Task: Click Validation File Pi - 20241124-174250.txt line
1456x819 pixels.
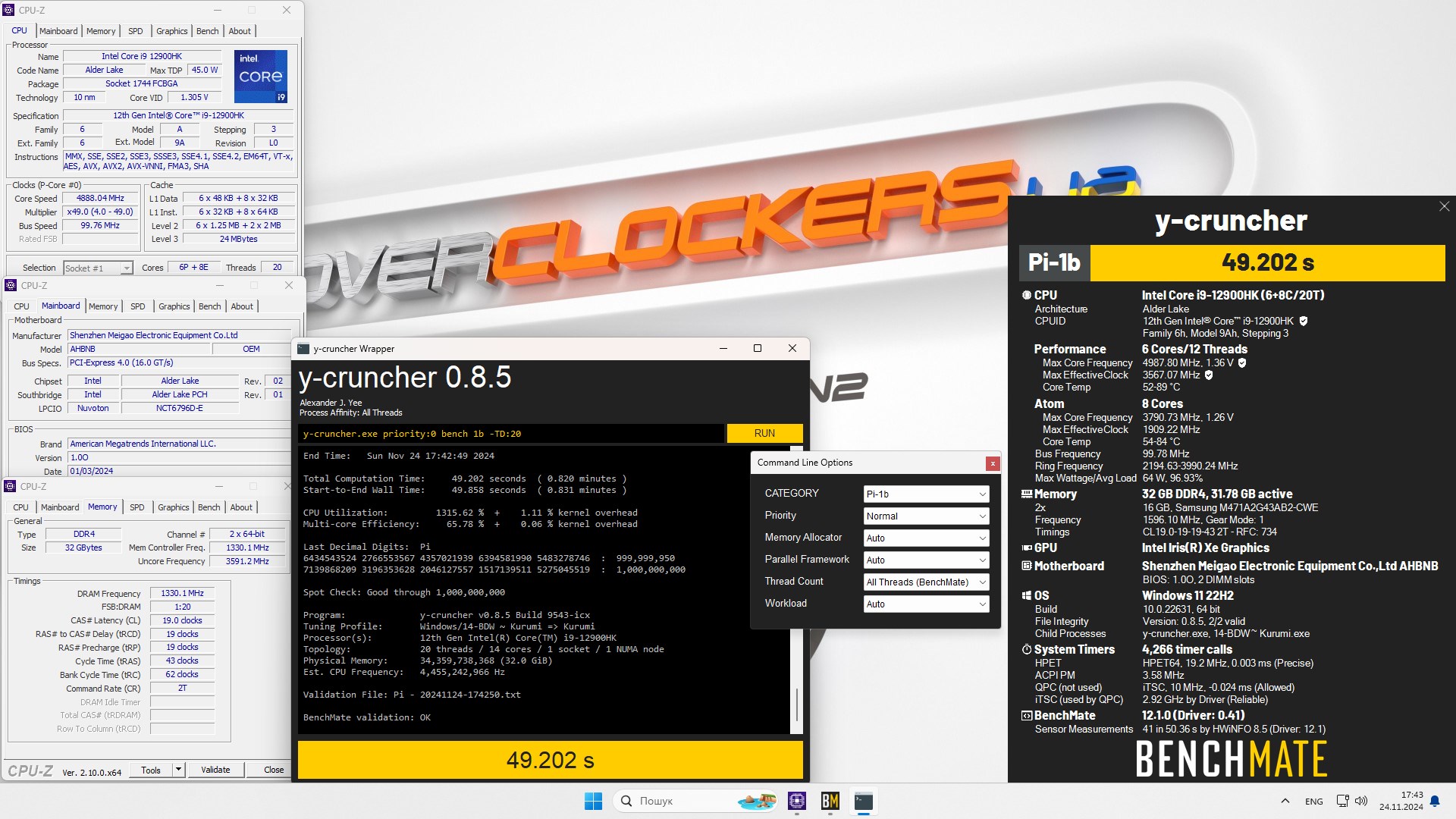Action: click(x=412, y=695)
